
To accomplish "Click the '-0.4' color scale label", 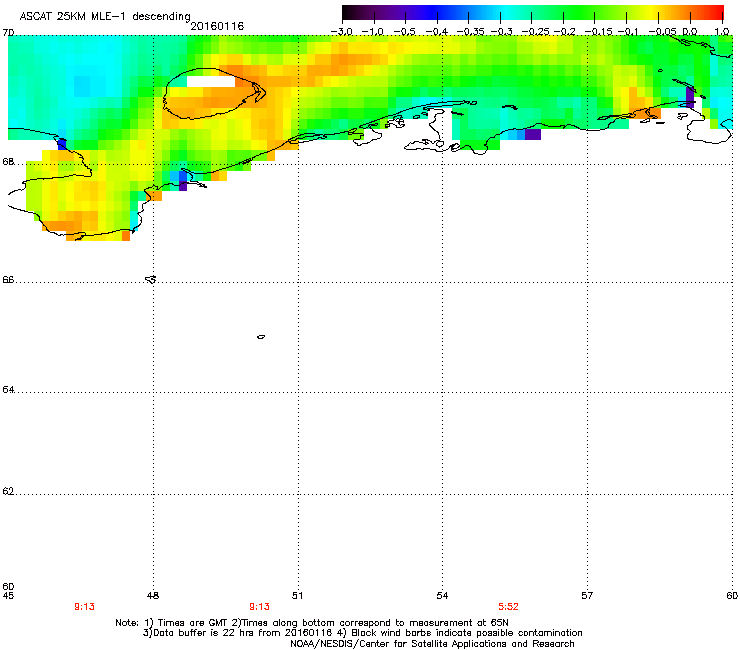I will point(436,32).
